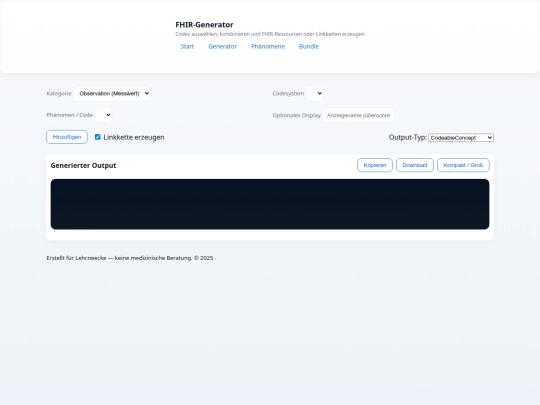
Task: Open the Start navigation link
Action: tap(187, 46)
